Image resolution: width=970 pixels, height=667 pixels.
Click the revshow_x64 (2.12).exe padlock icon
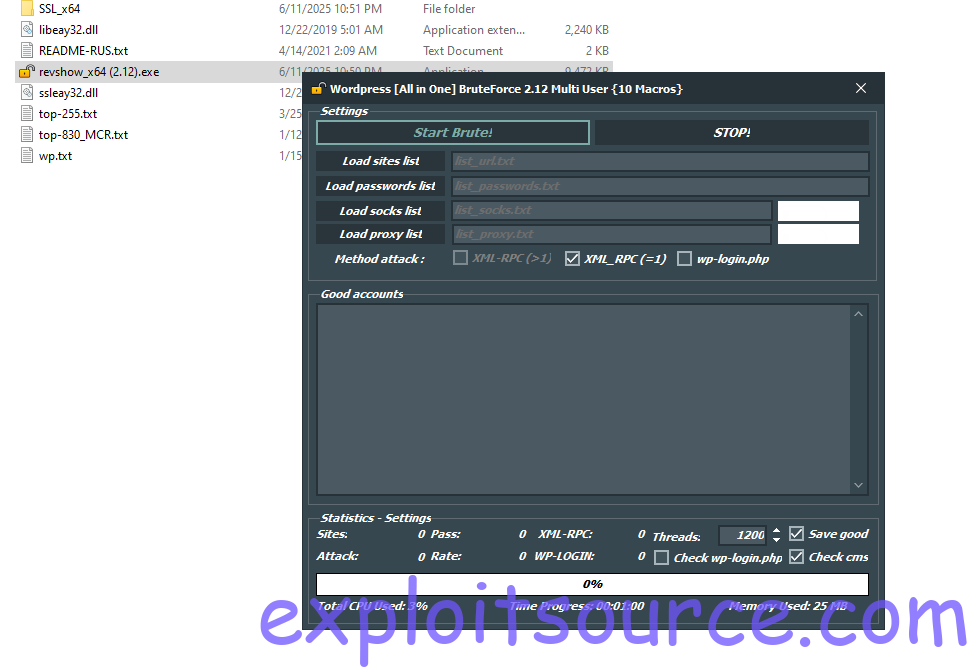point(27,72)
